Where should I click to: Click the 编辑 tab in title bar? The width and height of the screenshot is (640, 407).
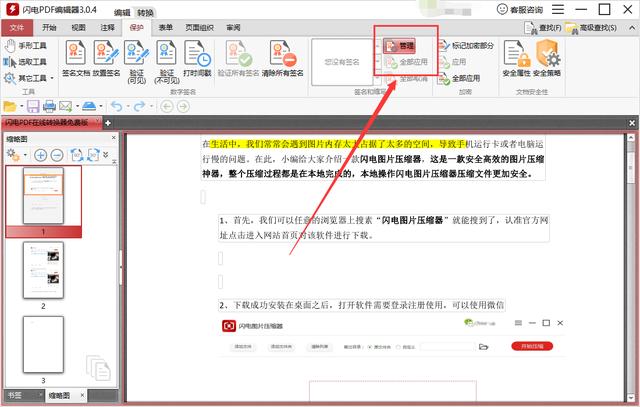pyautogui.click(x=122, y=13)
